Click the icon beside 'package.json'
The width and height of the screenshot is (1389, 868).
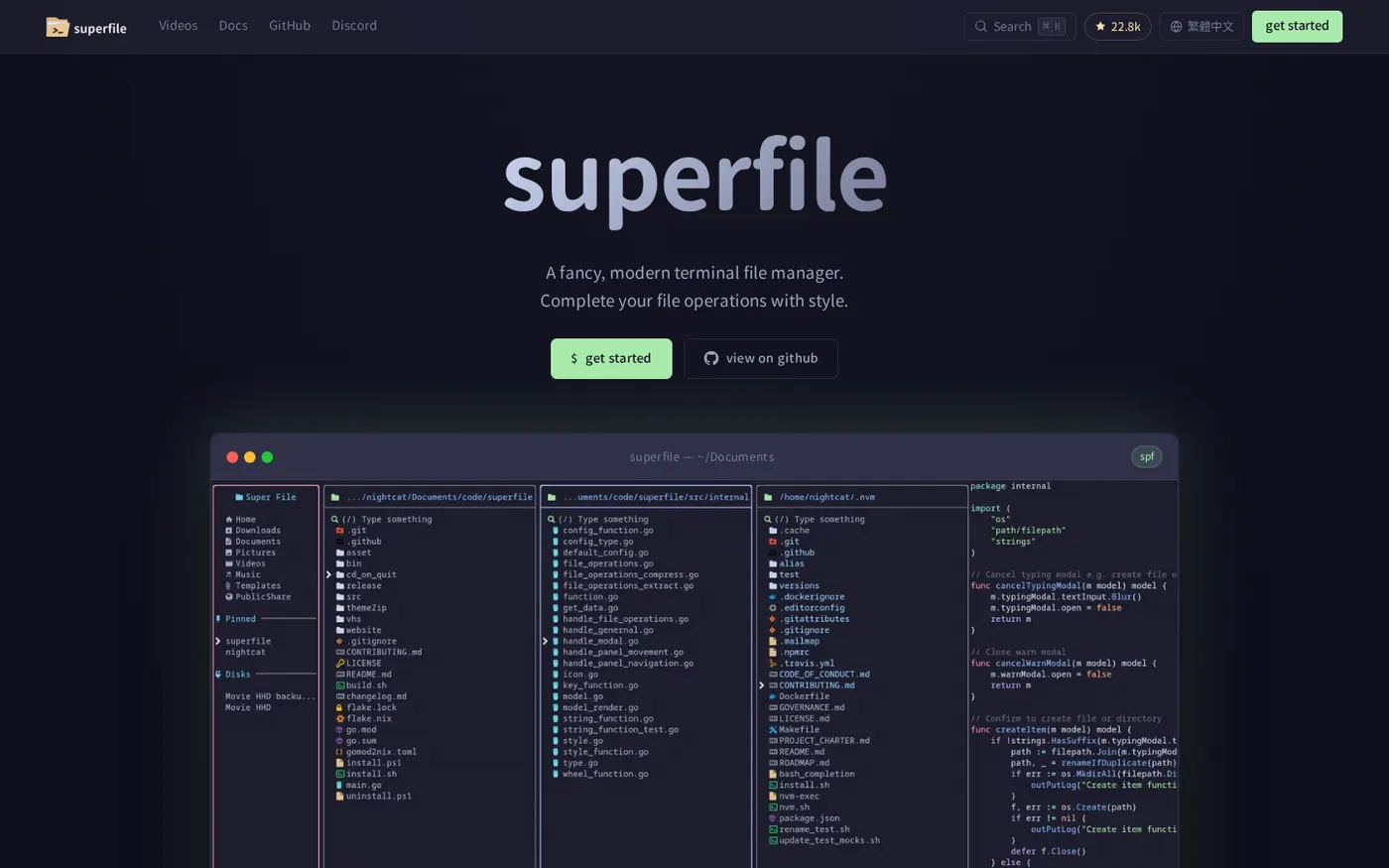click(773, 818)
